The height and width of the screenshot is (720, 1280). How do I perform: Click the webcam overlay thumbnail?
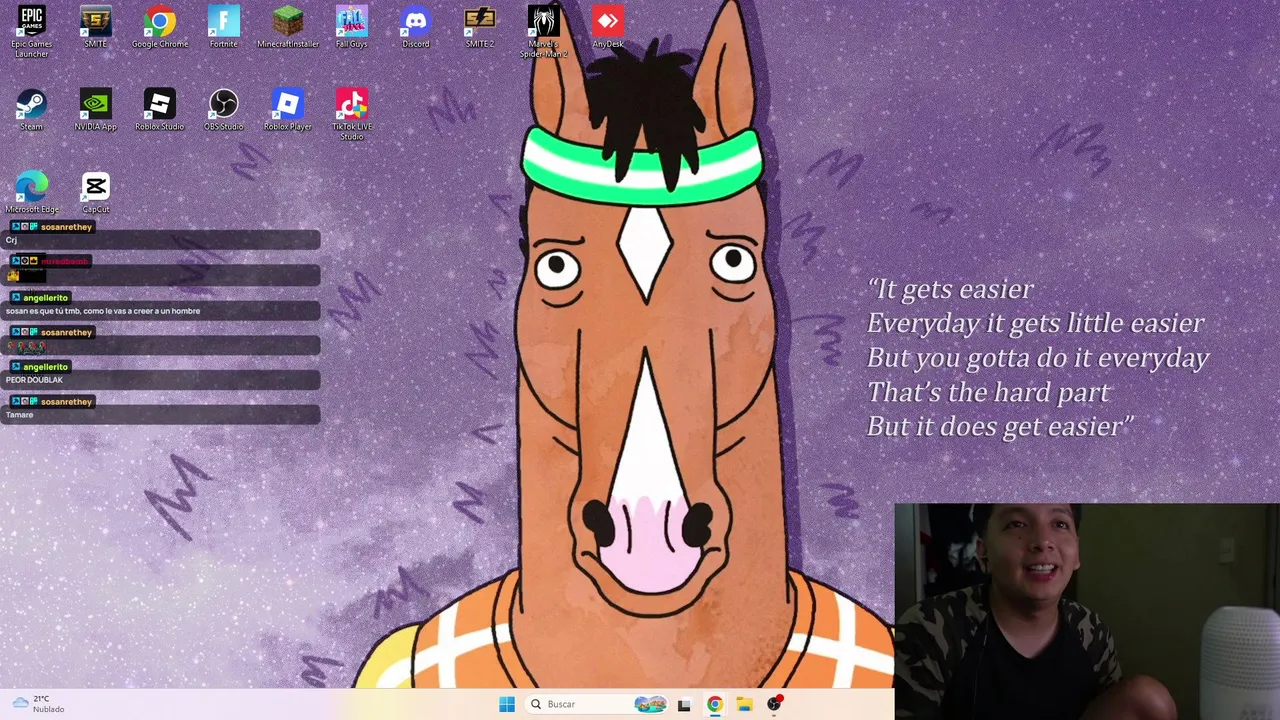(x=1087, y=611)
